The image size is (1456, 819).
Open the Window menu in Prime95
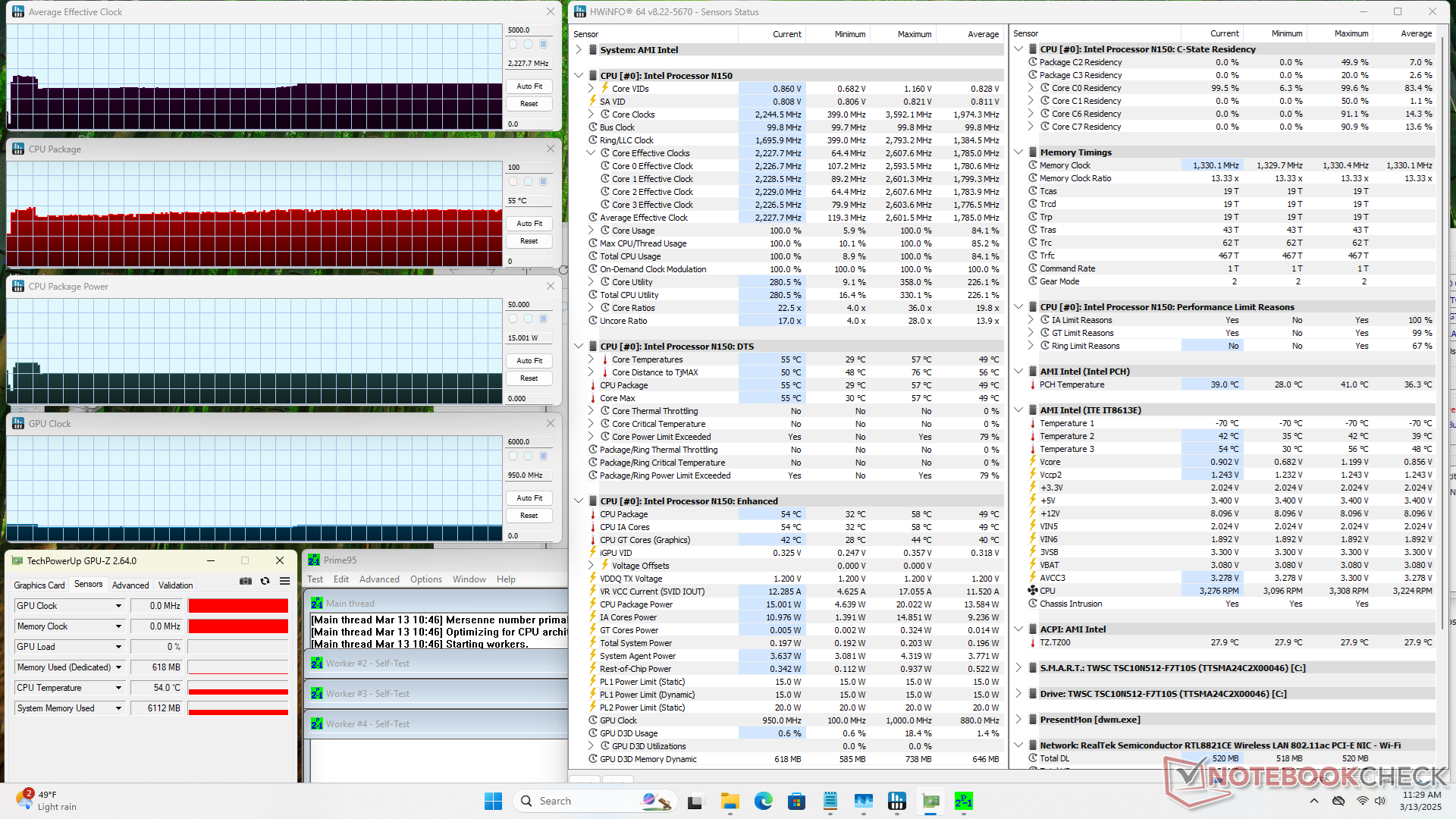(x=469, y=579)
